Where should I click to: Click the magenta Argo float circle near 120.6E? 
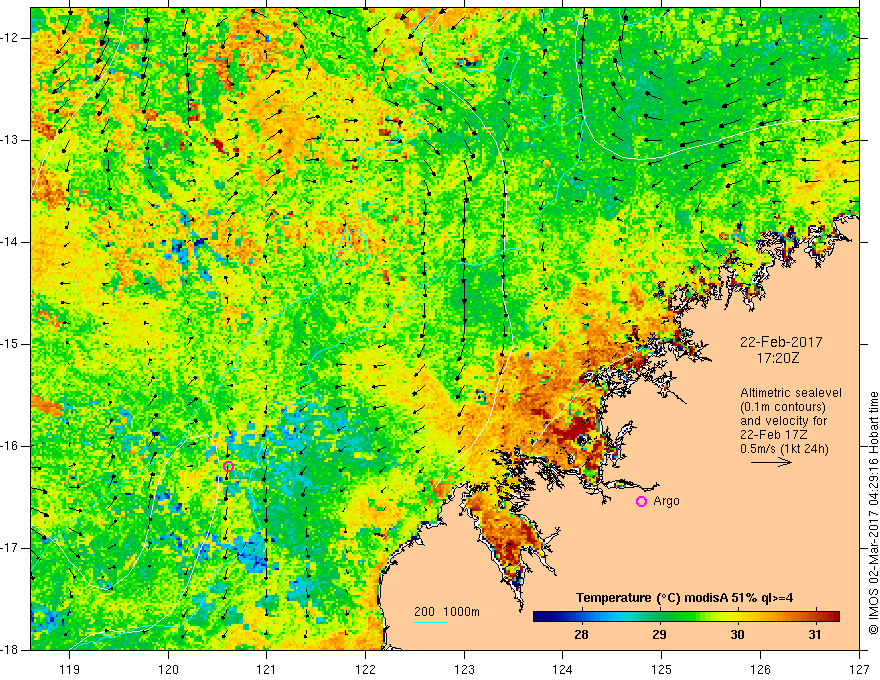click(228, 466)
